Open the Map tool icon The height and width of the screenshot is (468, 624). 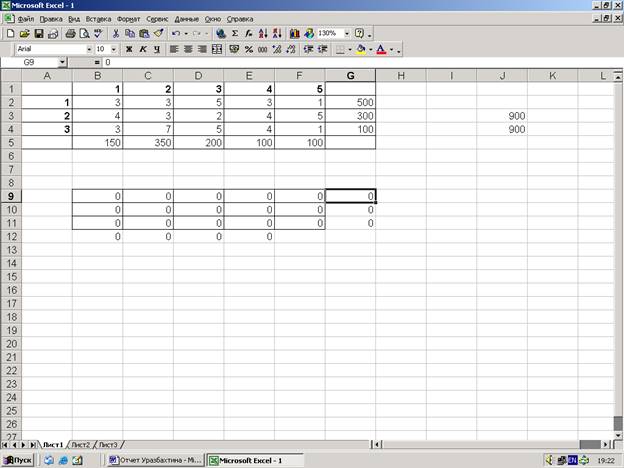point(309,34)
